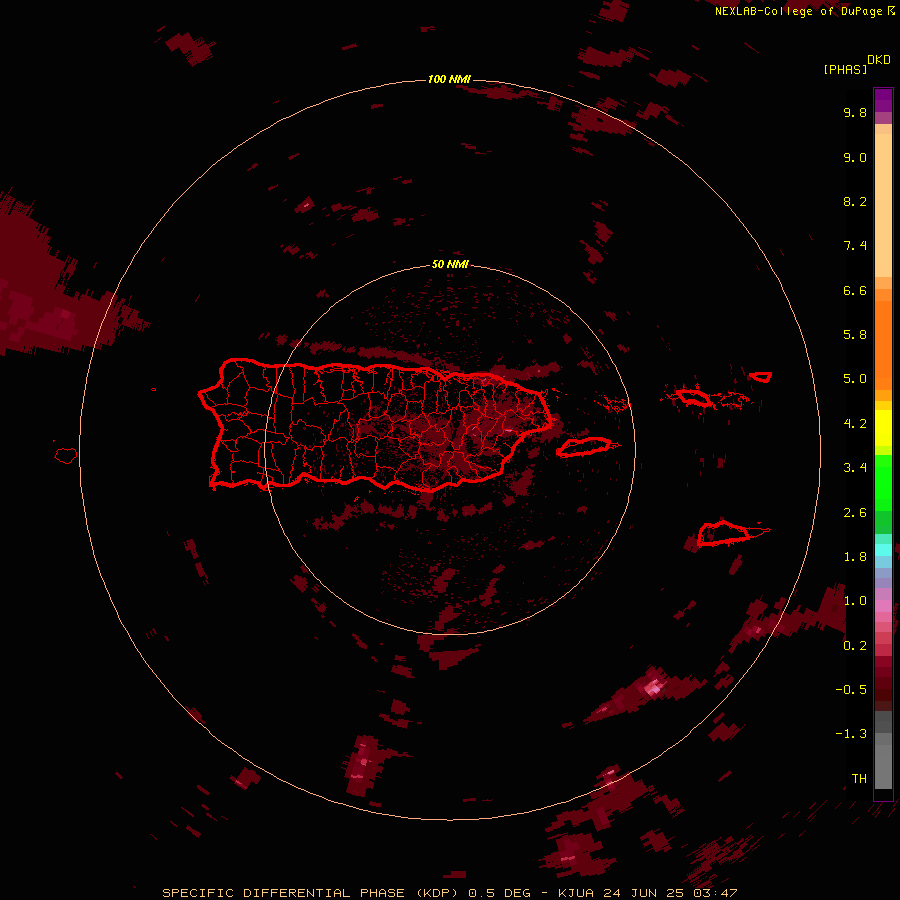This screenshot has height=900, width=900.
Task: Click the 50 NMI range ring label
Action: coord(450,264)
